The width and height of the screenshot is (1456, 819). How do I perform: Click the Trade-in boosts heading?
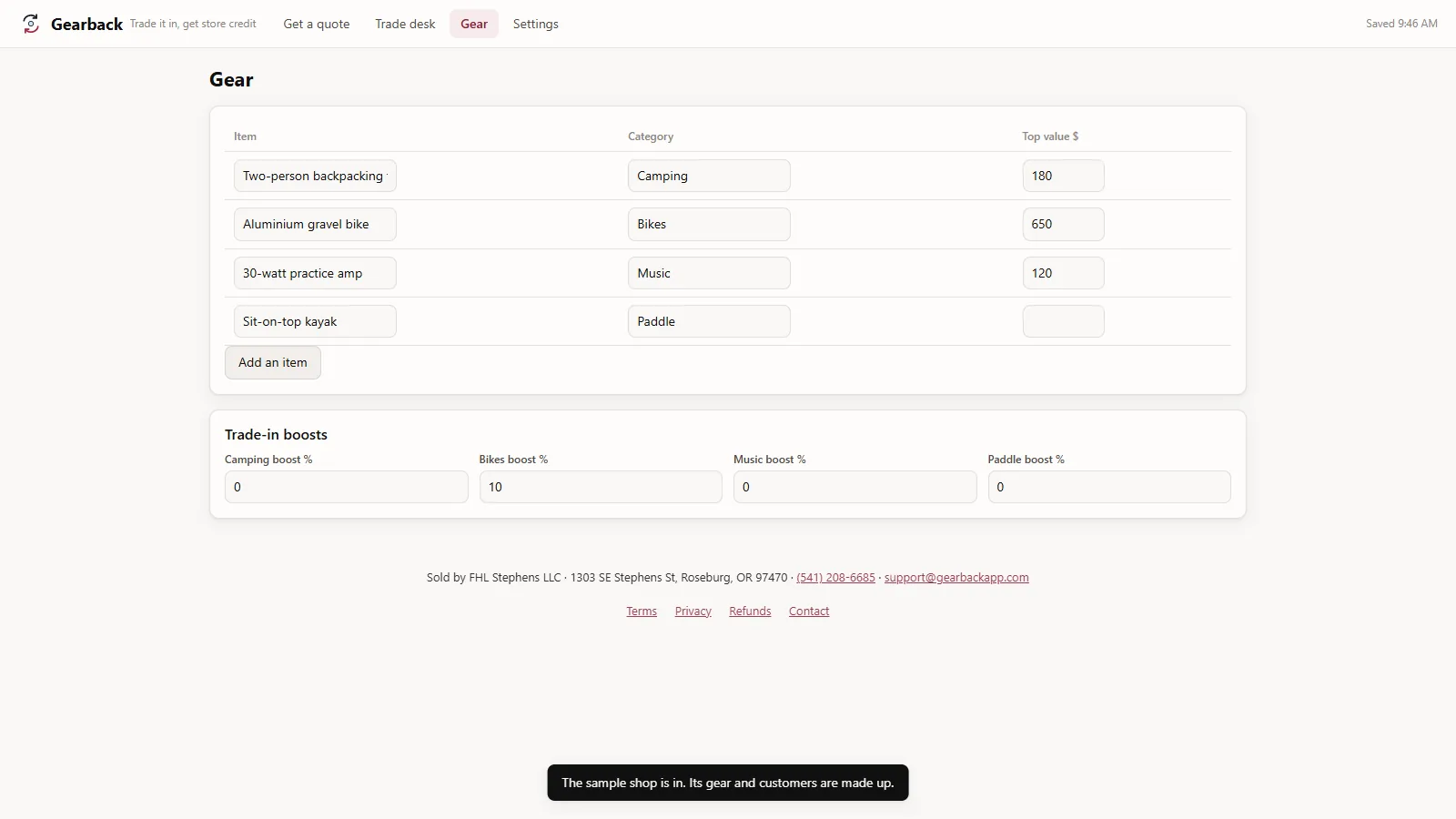pyautogui.click(x=276, y=435)
